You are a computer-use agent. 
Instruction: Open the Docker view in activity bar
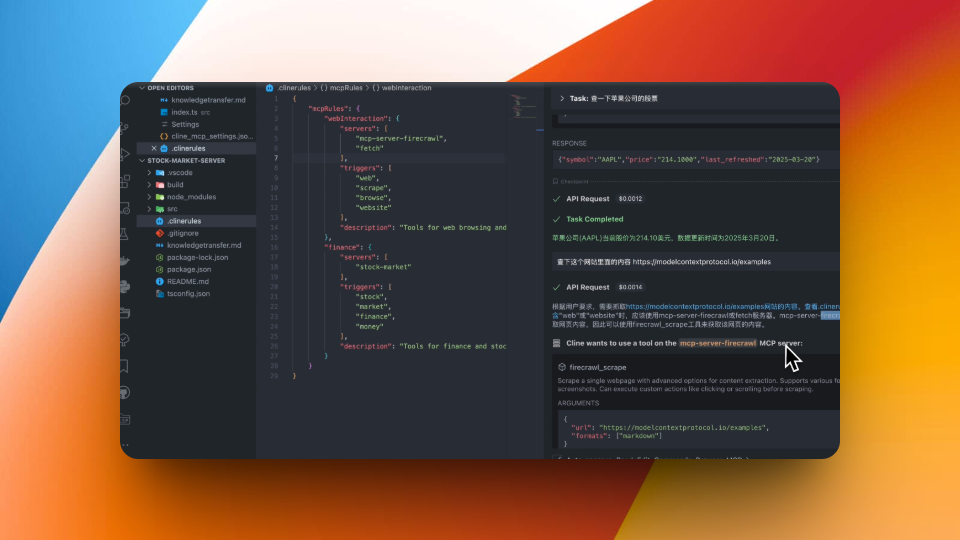(126, 260)
